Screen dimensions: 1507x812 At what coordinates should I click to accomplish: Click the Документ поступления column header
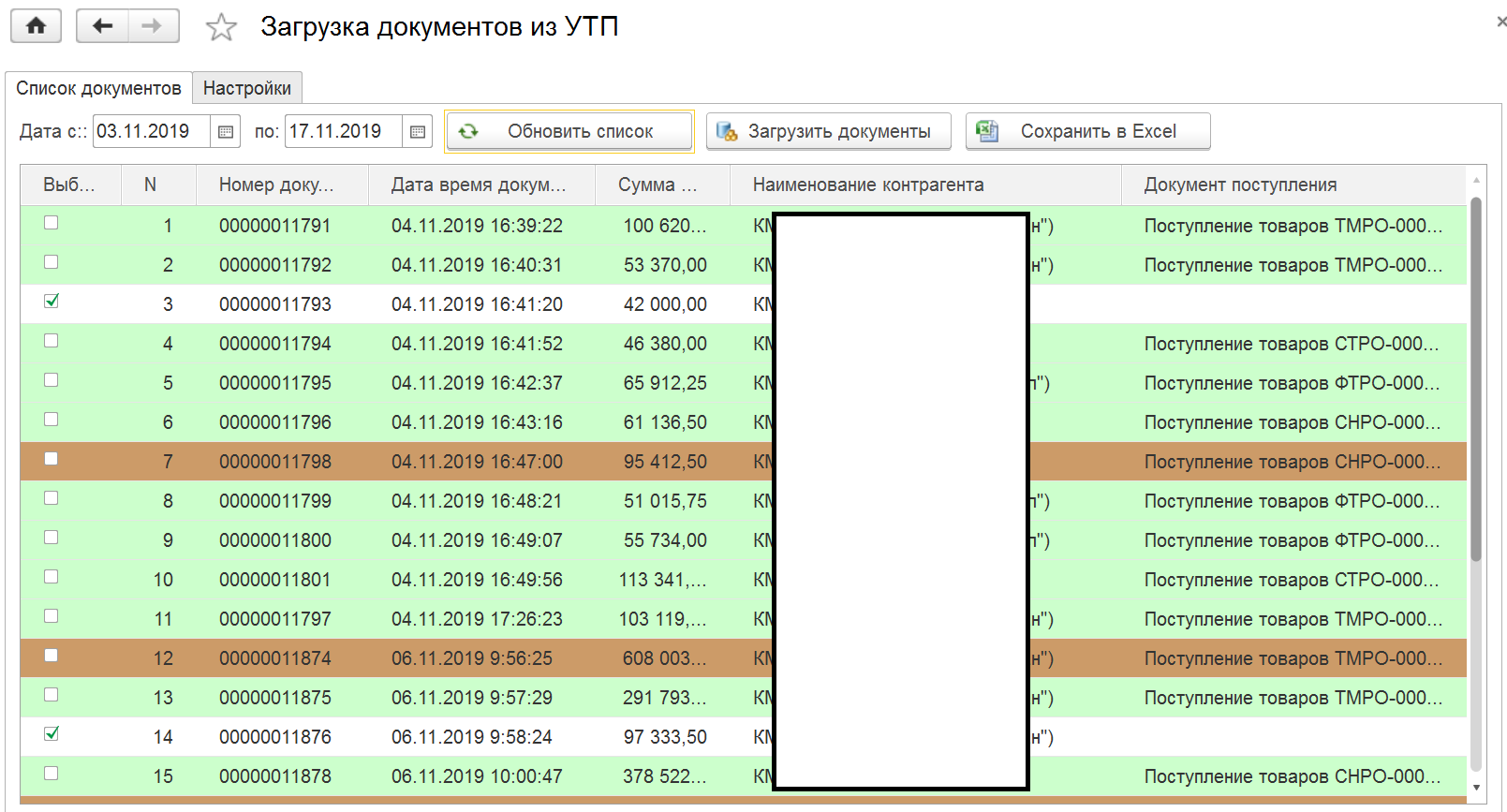coord(1240,185)
